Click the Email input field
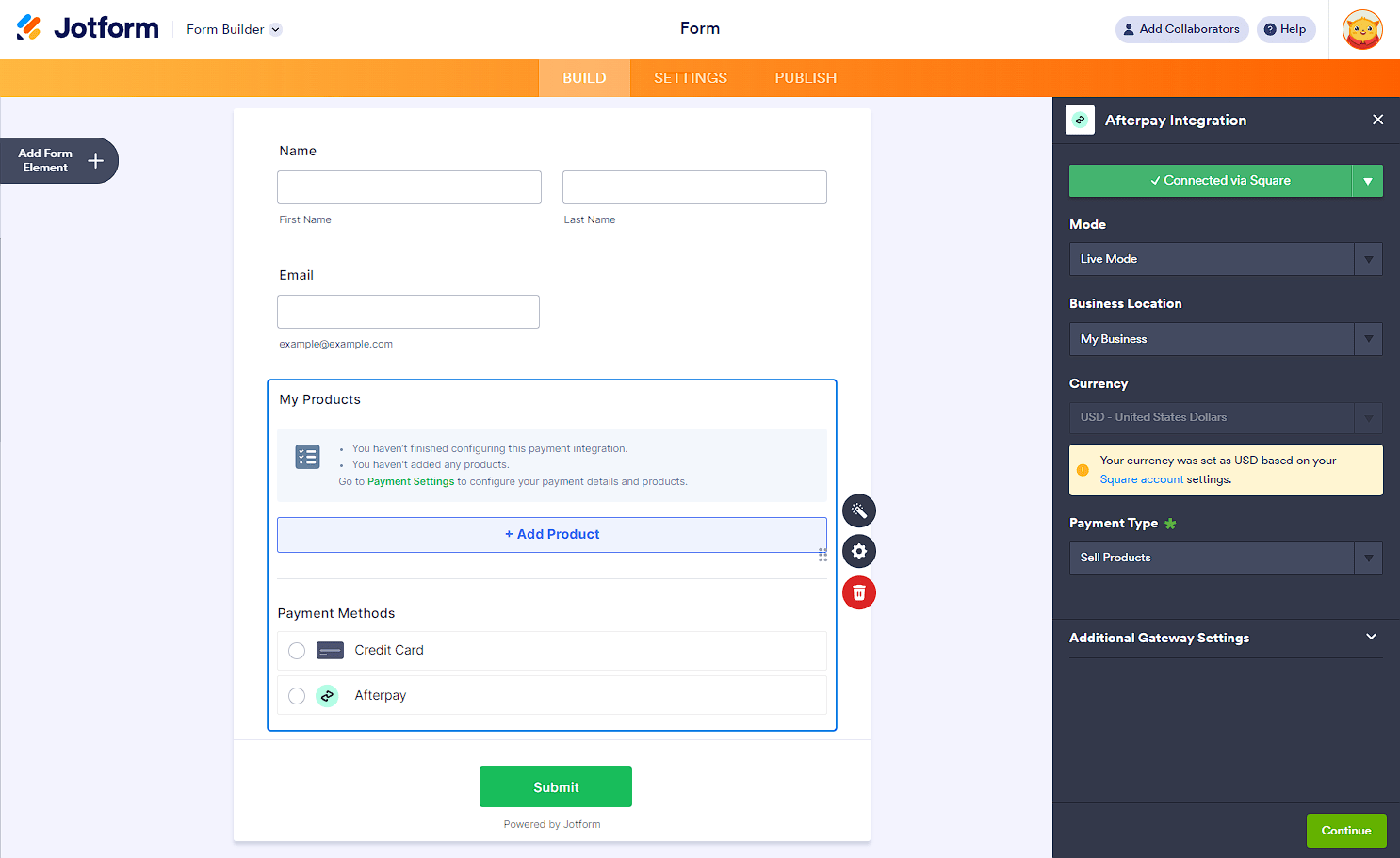Viewport: 1400px width, 858px height. coord(408,312)
